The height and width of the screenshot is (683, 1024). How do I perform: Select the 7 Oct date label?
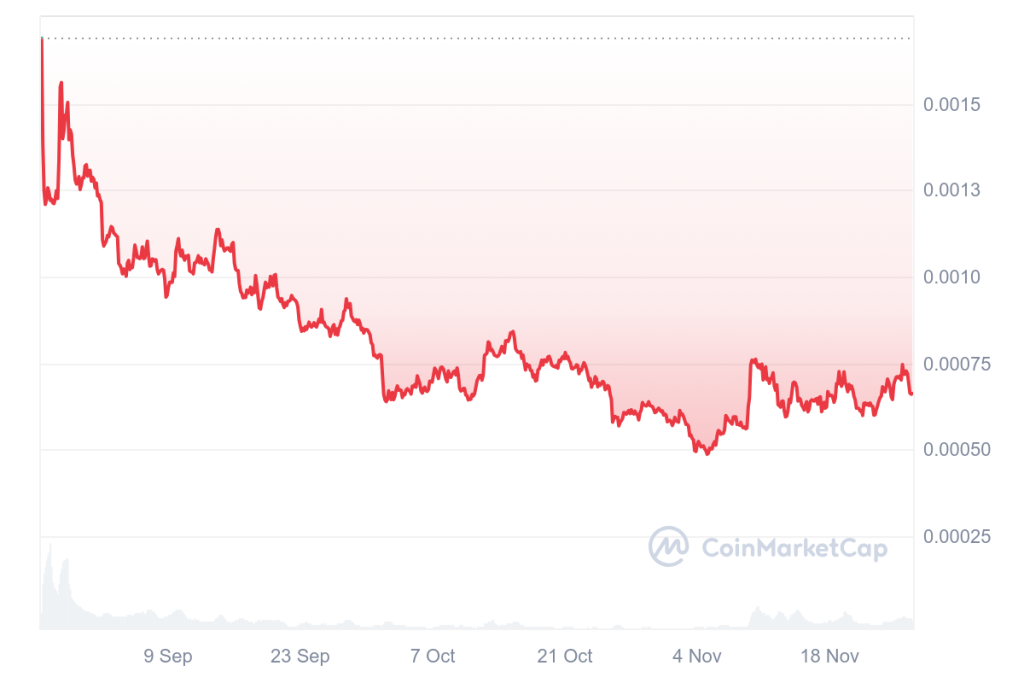[432, 656]
